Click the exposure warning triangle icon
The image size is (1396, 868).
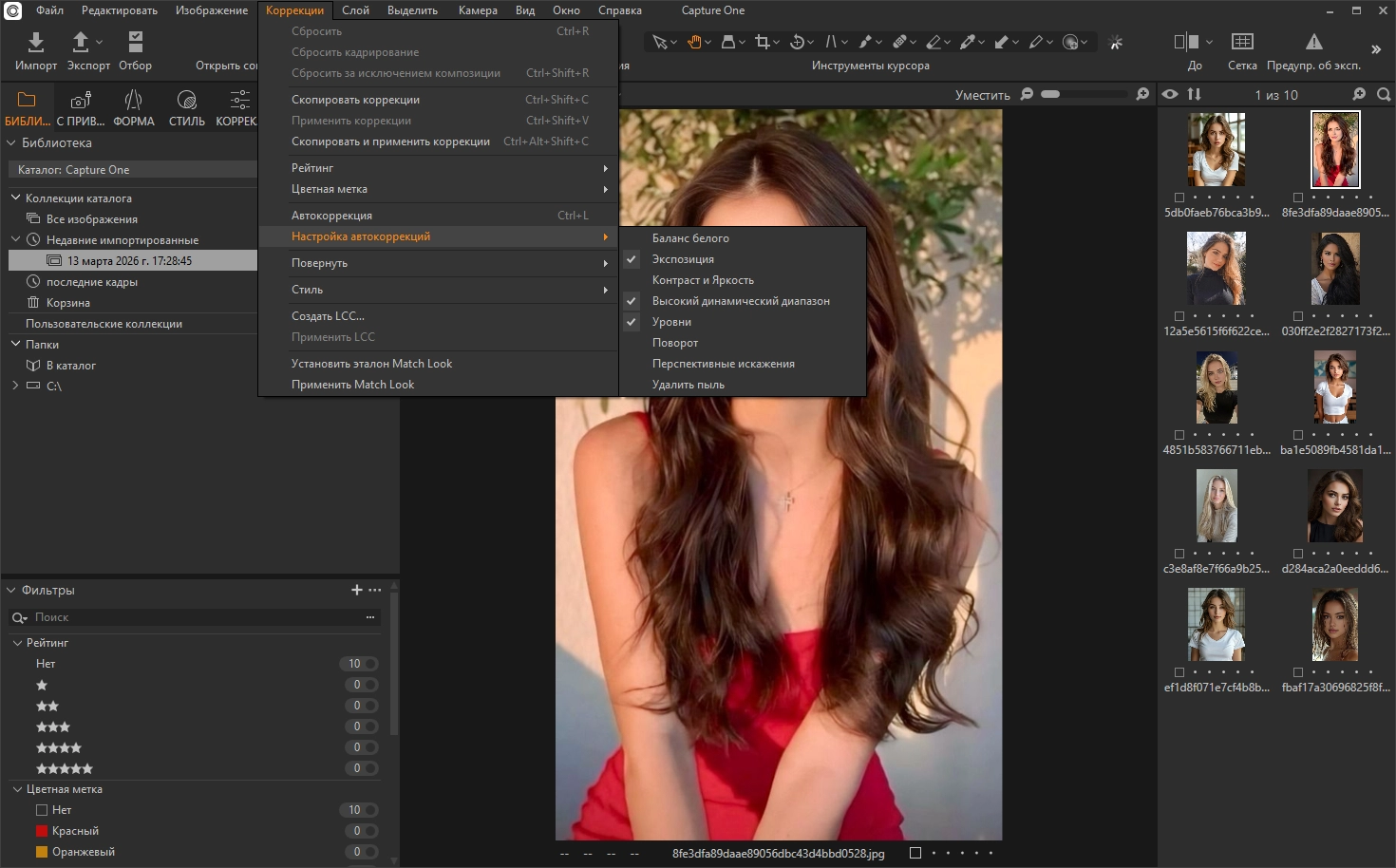pyautogui.click(x=1313, y=42)
